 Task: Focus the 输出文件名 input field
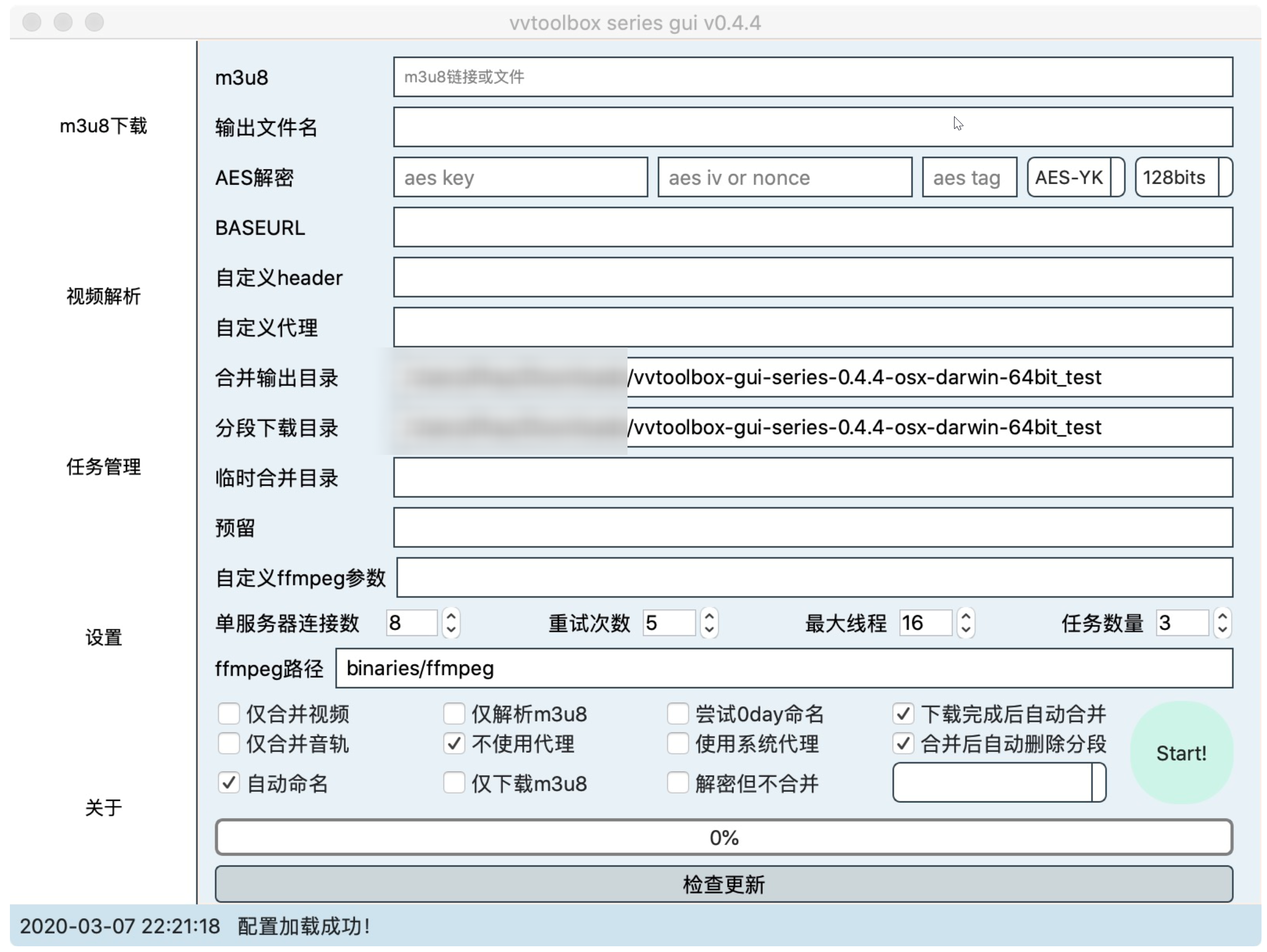(813, 127)
